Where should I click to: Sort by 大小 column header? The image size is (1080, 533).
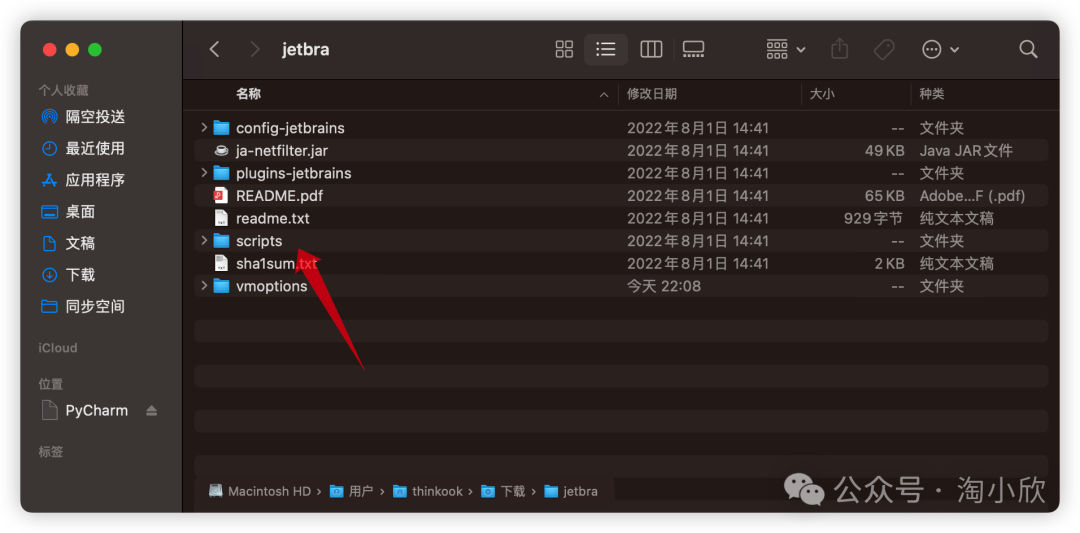[x=822, y=94]
